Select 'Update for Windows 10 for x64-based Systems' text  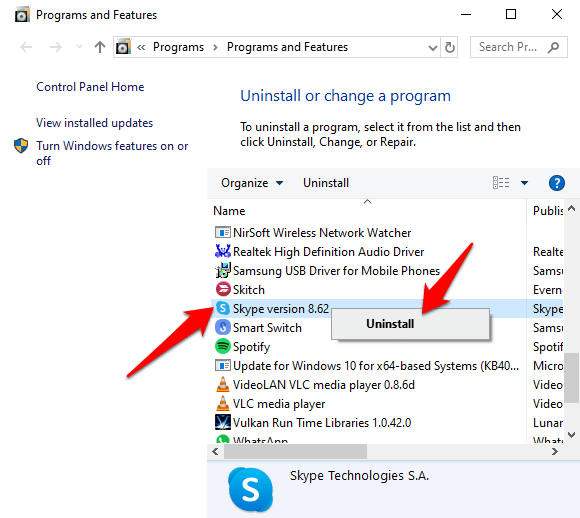pos(376,366)
